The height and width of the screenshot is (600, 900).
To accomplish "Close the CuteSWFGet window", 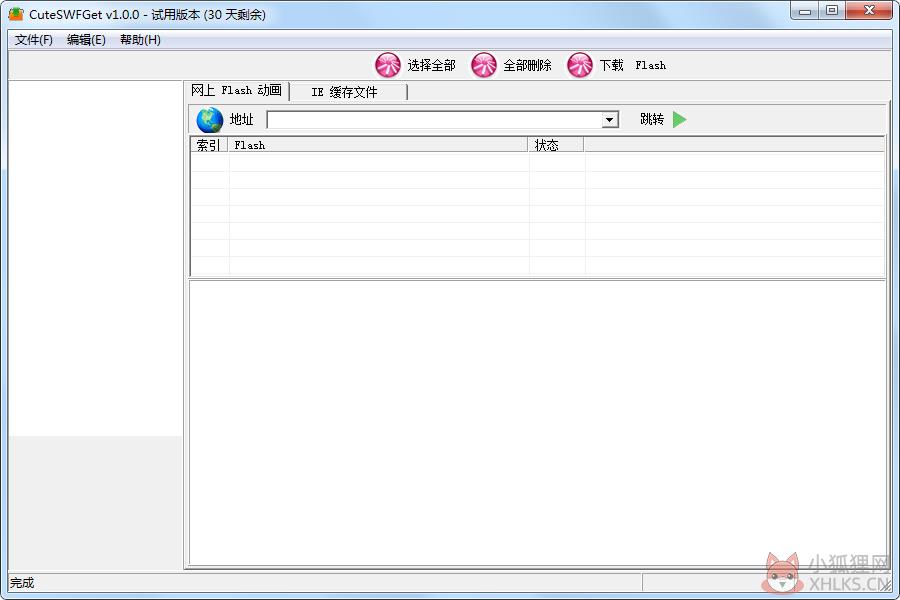I will pyautogui.click(x=869, y=11).
